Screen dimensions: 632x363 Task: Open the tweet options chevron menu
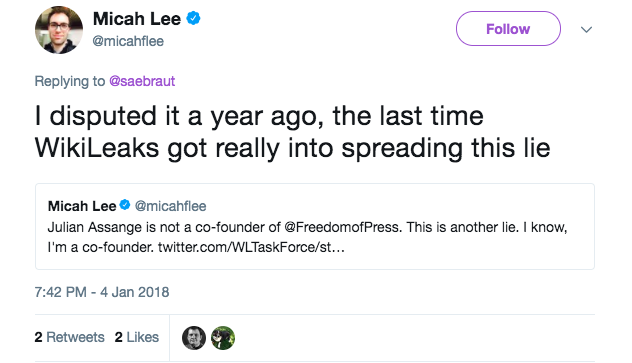coord(586,29)
